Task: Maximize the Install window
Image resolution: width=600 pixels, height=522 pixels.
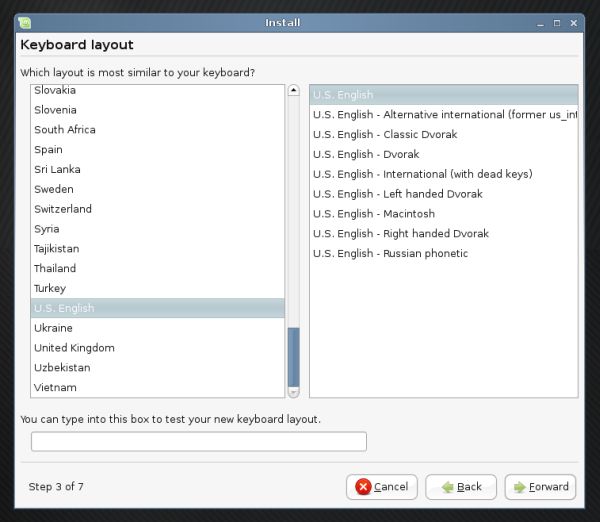Action: pos(557,23)
